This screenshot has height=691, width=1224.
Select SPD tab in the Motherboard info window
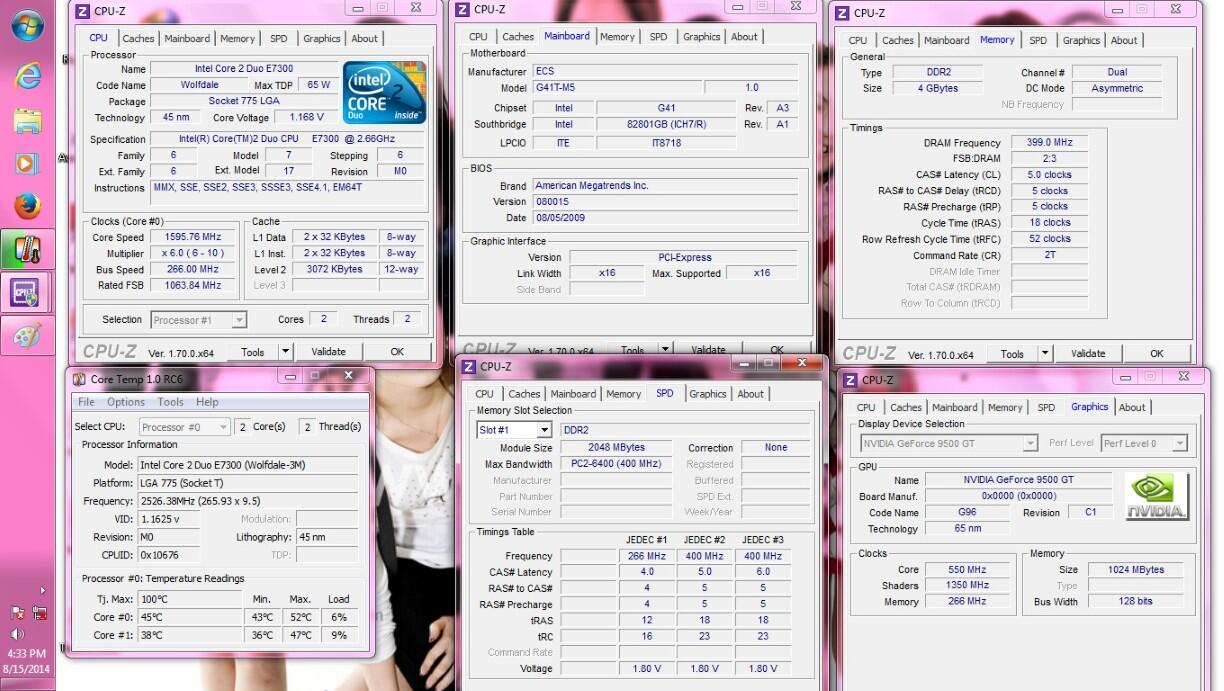pyautogui.click(x=658, y=37)
